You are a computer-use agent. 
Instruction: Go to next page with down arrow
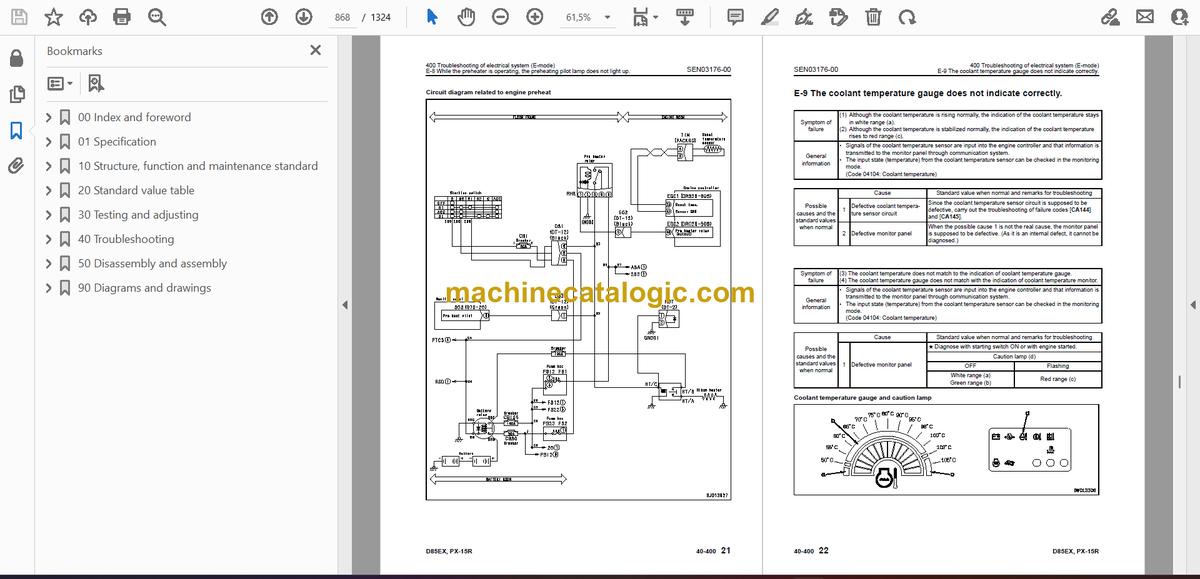303,17
